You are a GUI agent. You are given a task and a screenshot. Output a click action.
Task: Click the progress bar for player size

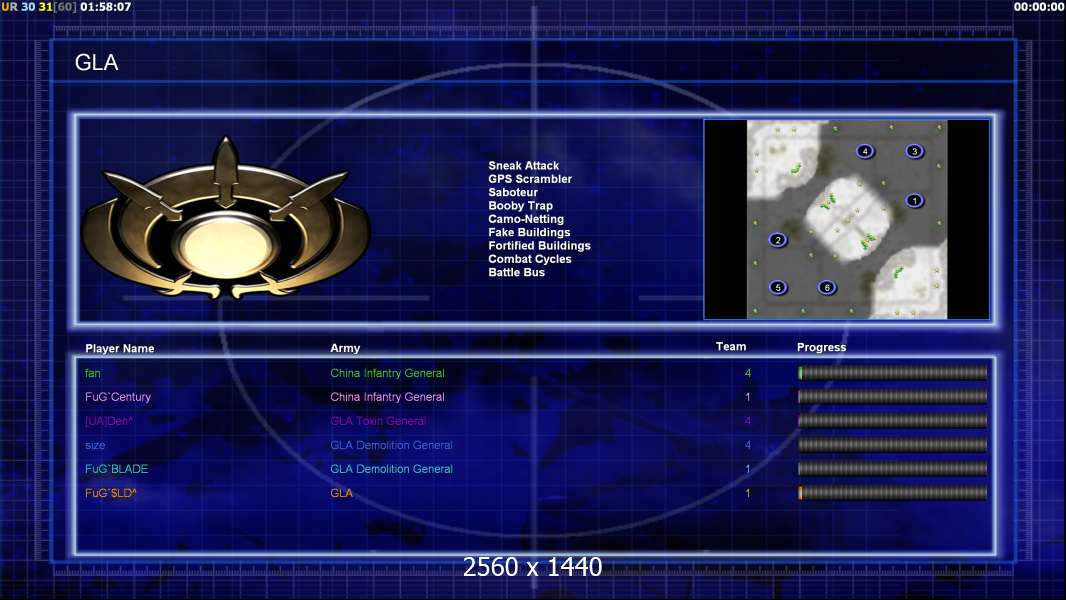click(892, 445)
